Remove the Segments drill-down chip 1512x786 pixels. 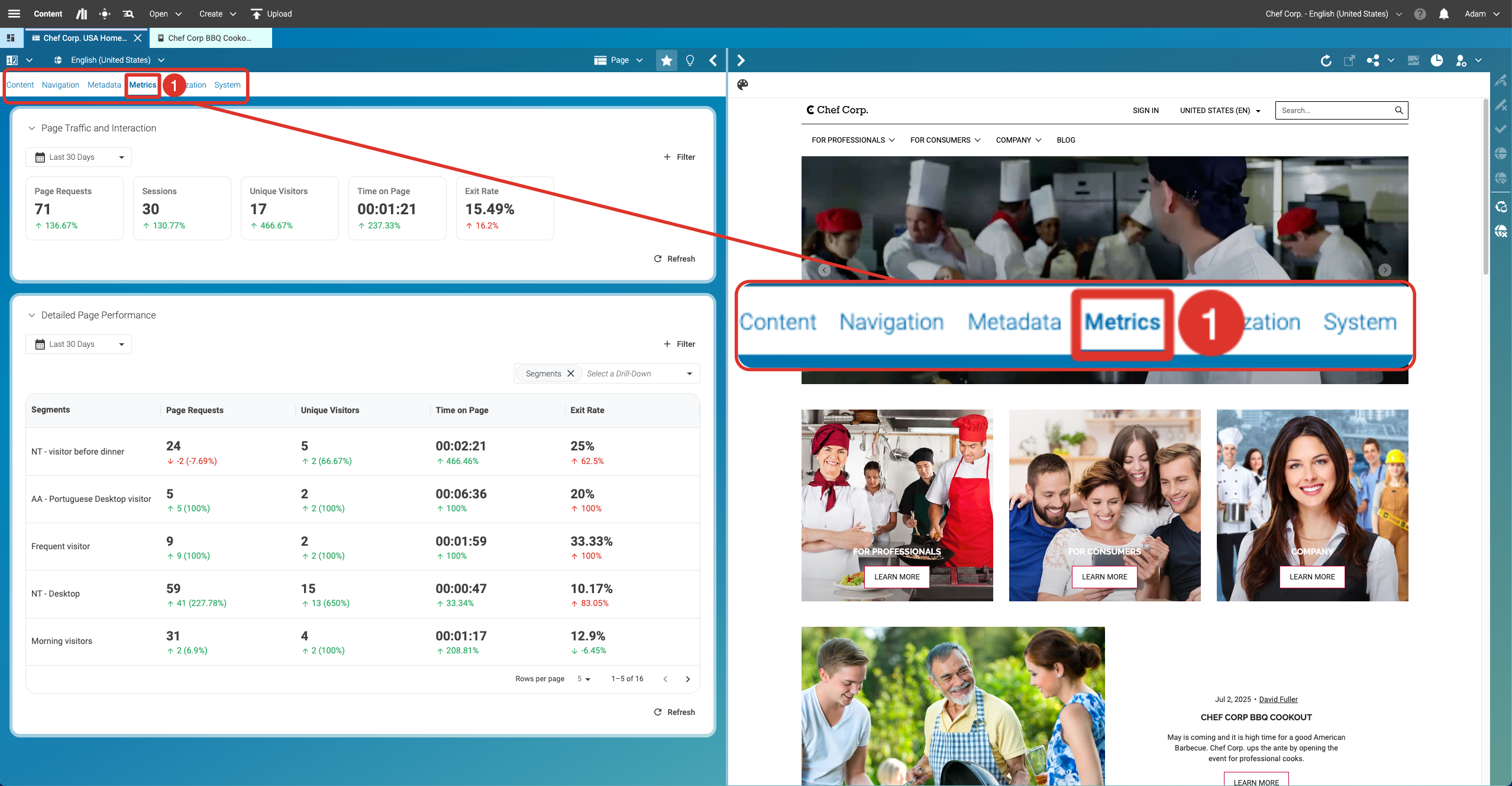[x=571, y=373]
